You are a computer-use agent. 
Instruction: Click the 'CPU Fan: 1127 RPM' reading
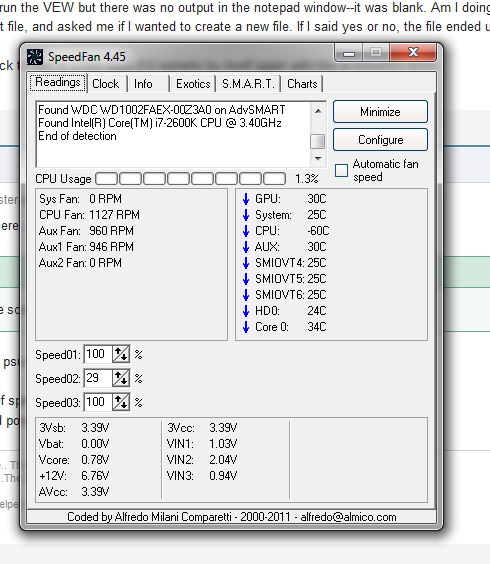[x=89, y=215]
